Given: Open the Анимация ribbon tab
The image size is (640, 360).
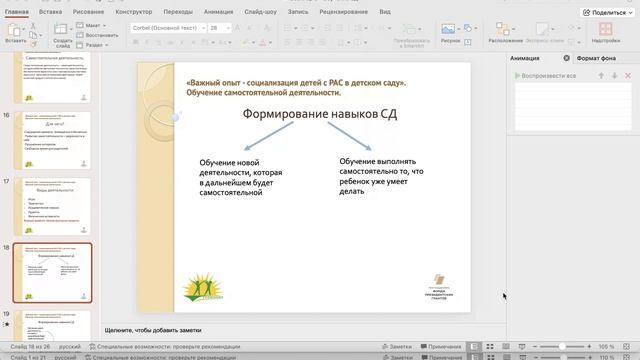Looking at the screenshot, I should [x=219, y=12].
